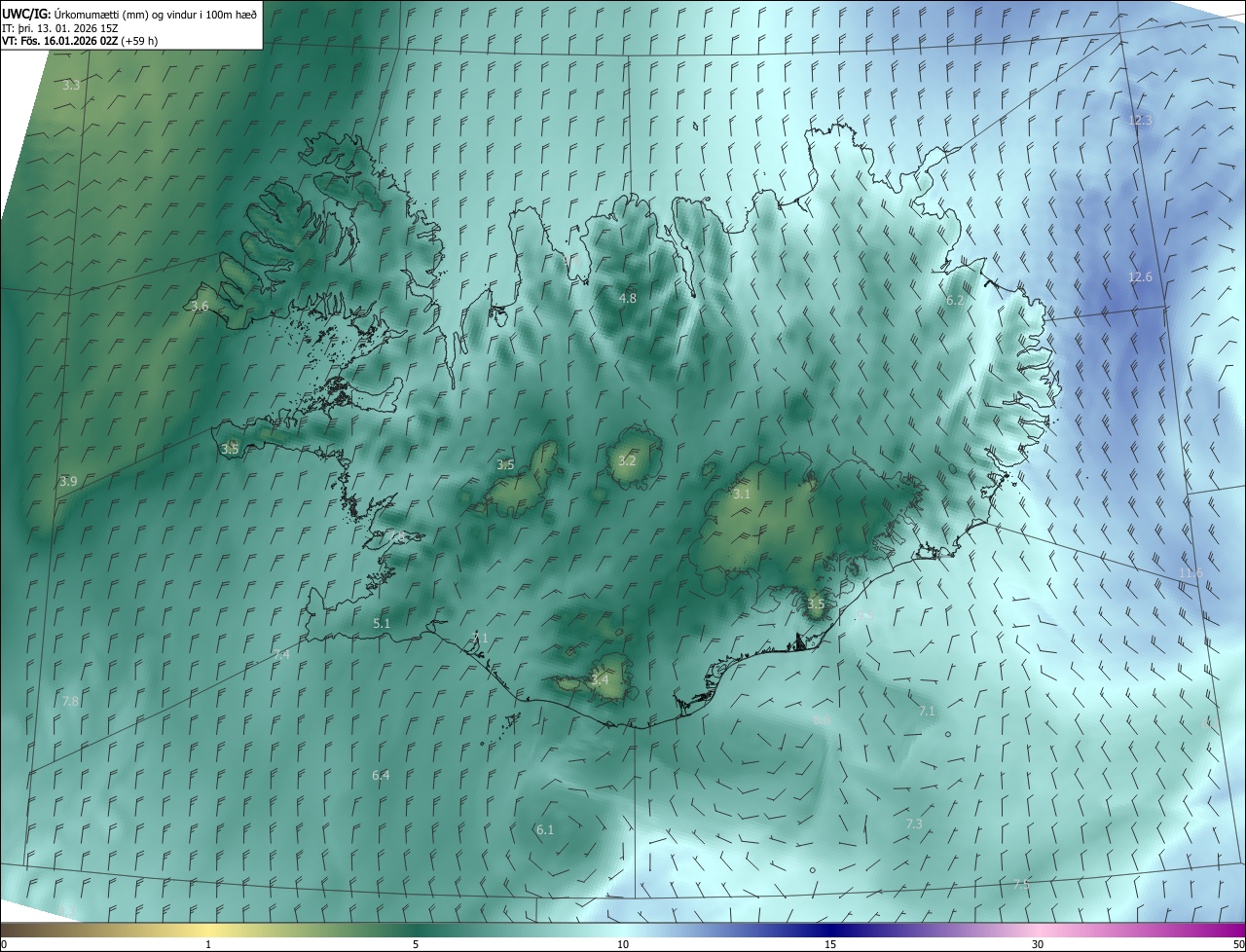
Task: Click the 3.2 value on Hofsjökull glacier
Action: click(627, 460)
